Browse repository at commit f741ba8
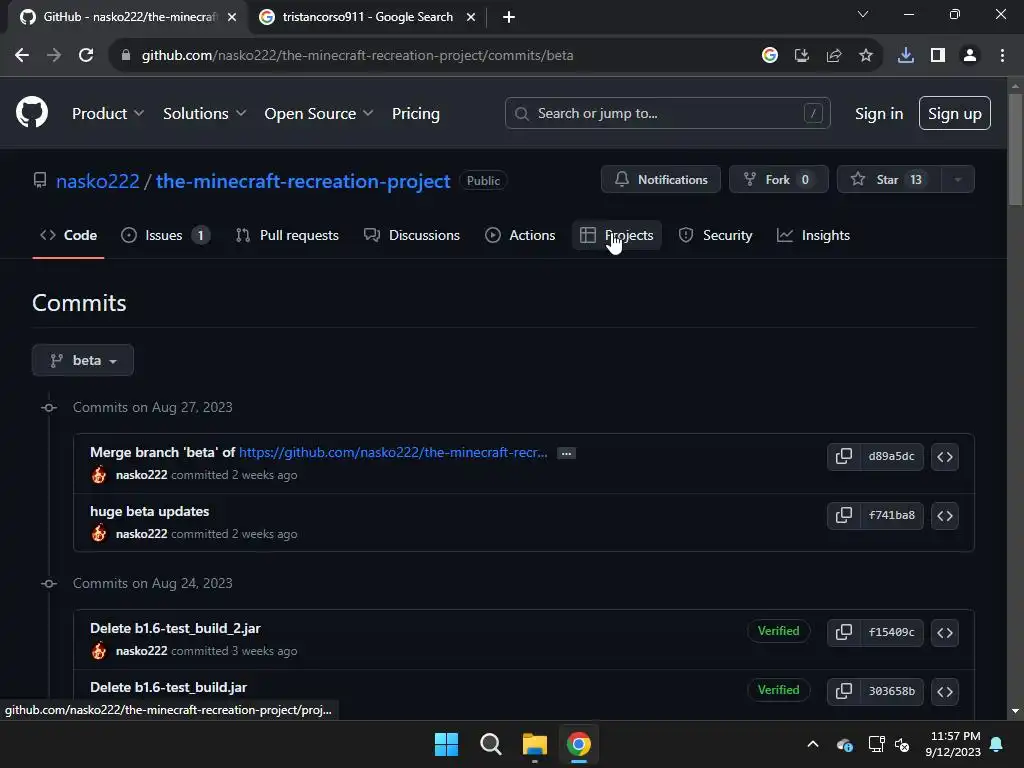1024x768 pixels. coord(944,515)
